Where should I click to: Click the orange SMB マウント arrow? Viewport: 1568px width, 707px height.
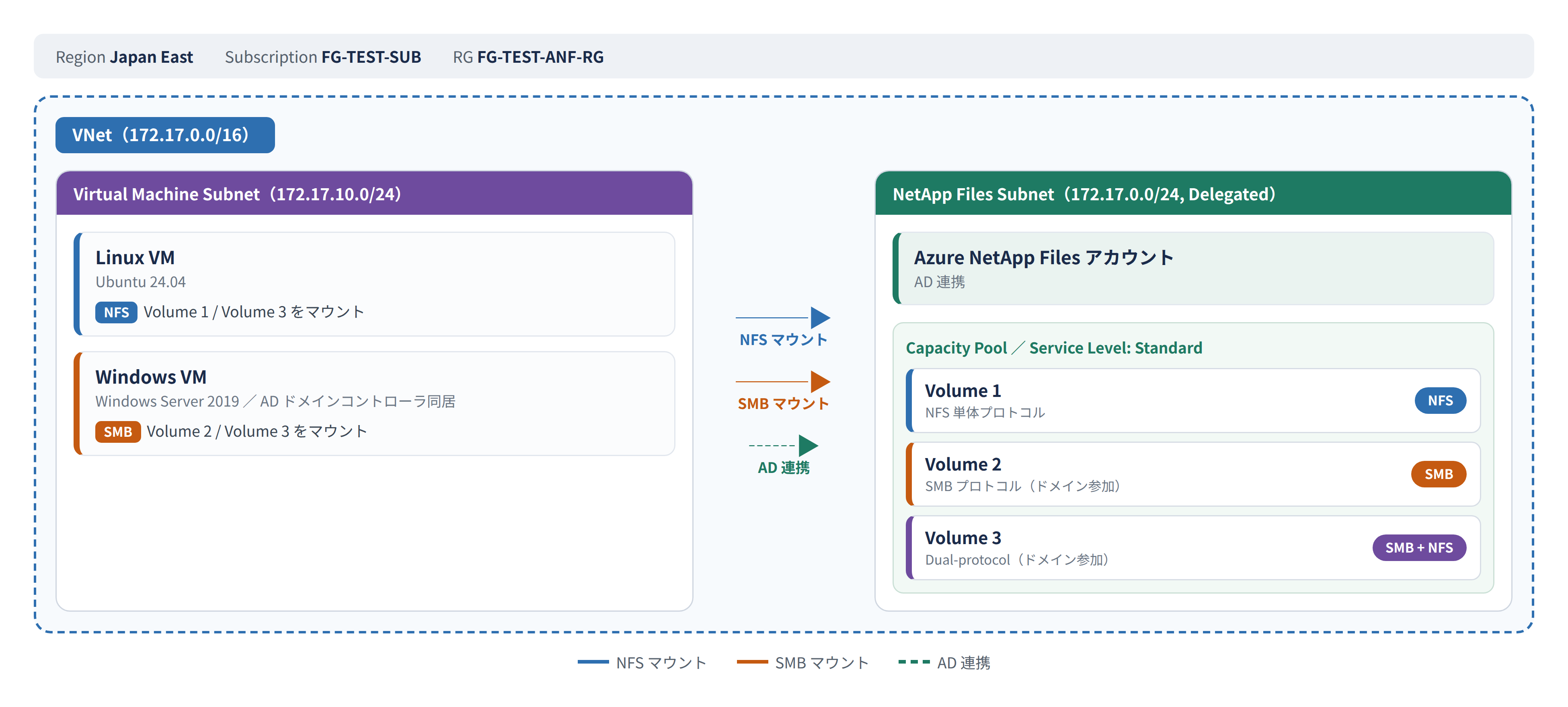783,382
